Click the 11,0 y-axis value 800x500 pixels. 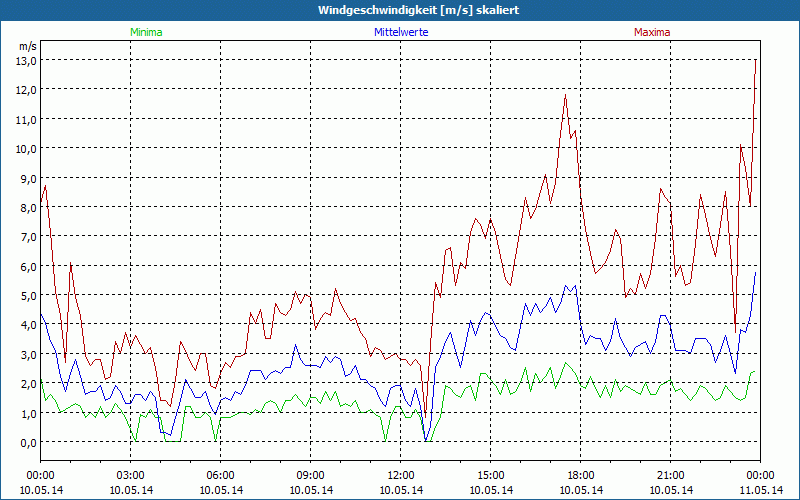pos(27,119)
